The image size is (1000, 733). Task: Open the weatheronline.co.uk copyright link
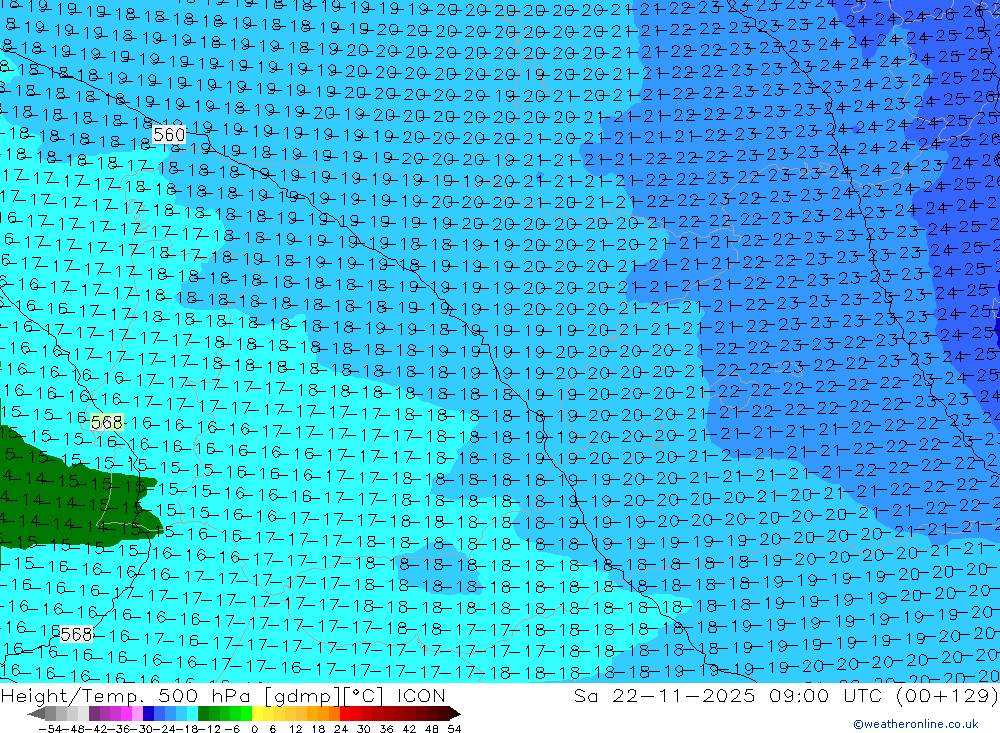point(915,723)
